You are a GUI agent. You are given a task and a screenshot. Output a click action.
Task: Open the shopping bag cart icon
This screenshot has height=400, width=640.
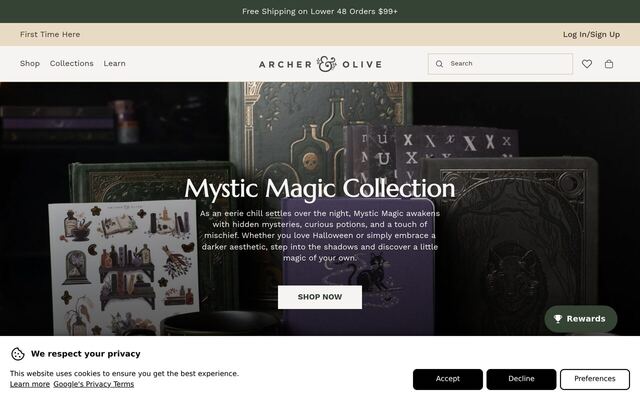click(609, 64)
